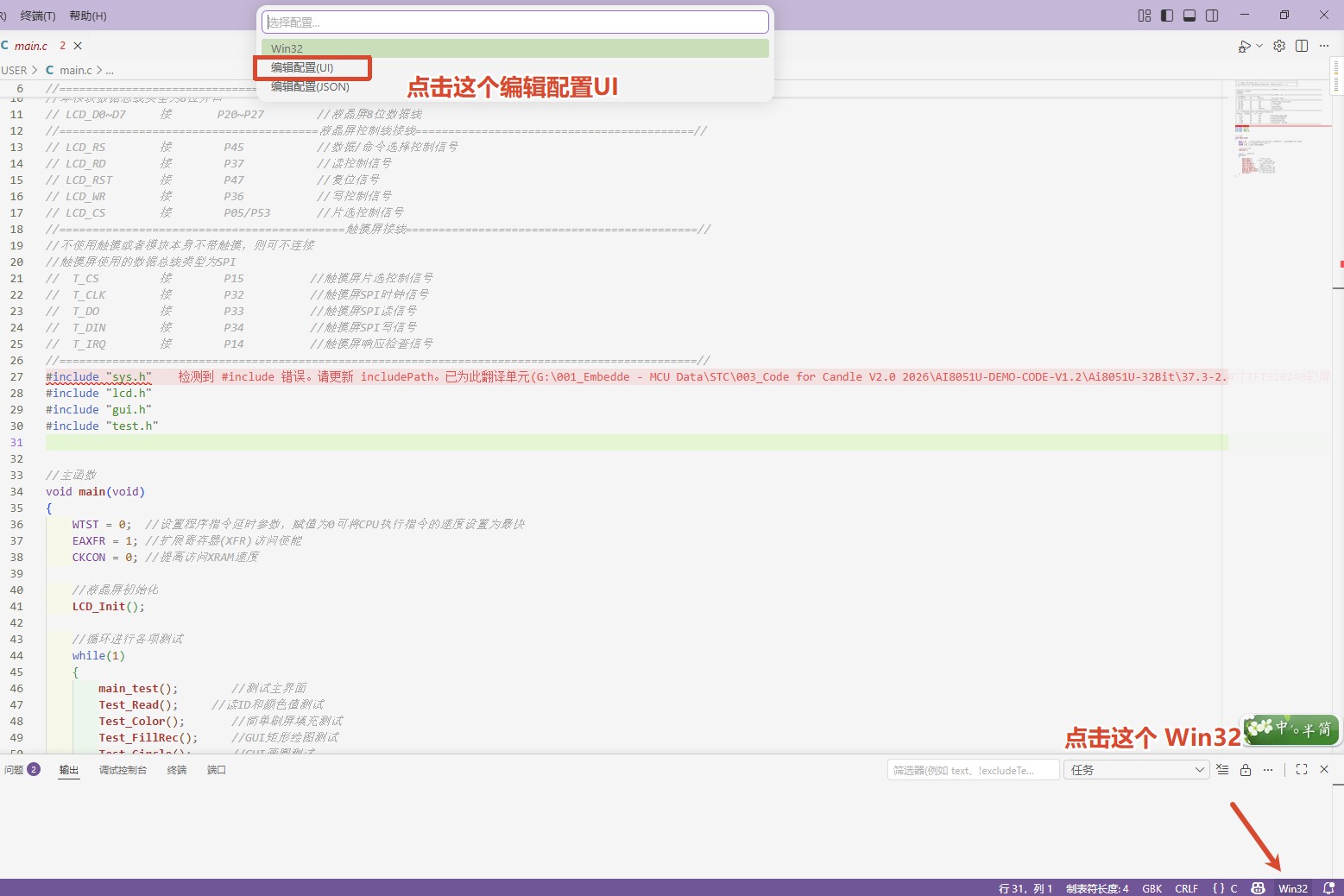The height and width of the screenshot is (896, 1344).
Task: Click the Test_Read(); call line
Action: pyautogui.click(x=138, y=705)
